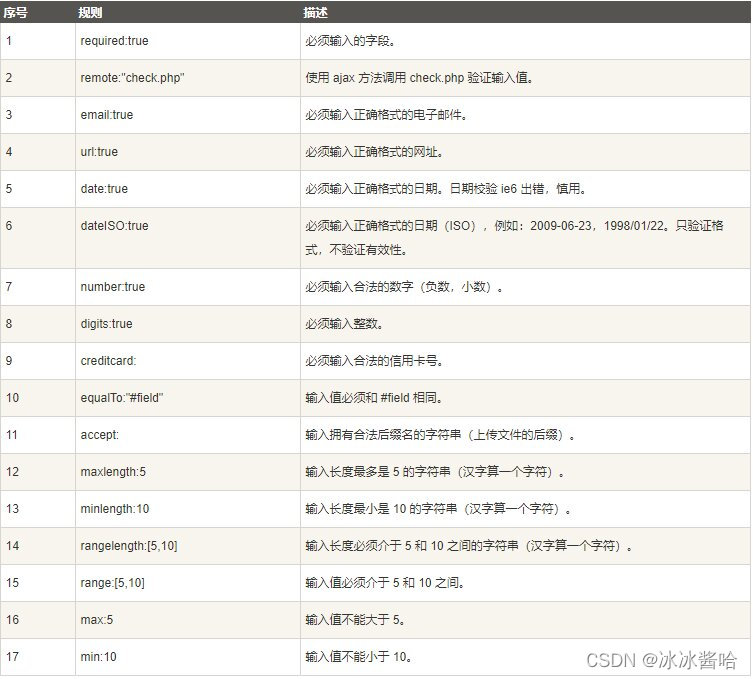
Task: Click the 规则 column header
Action: tap(188, 12)
